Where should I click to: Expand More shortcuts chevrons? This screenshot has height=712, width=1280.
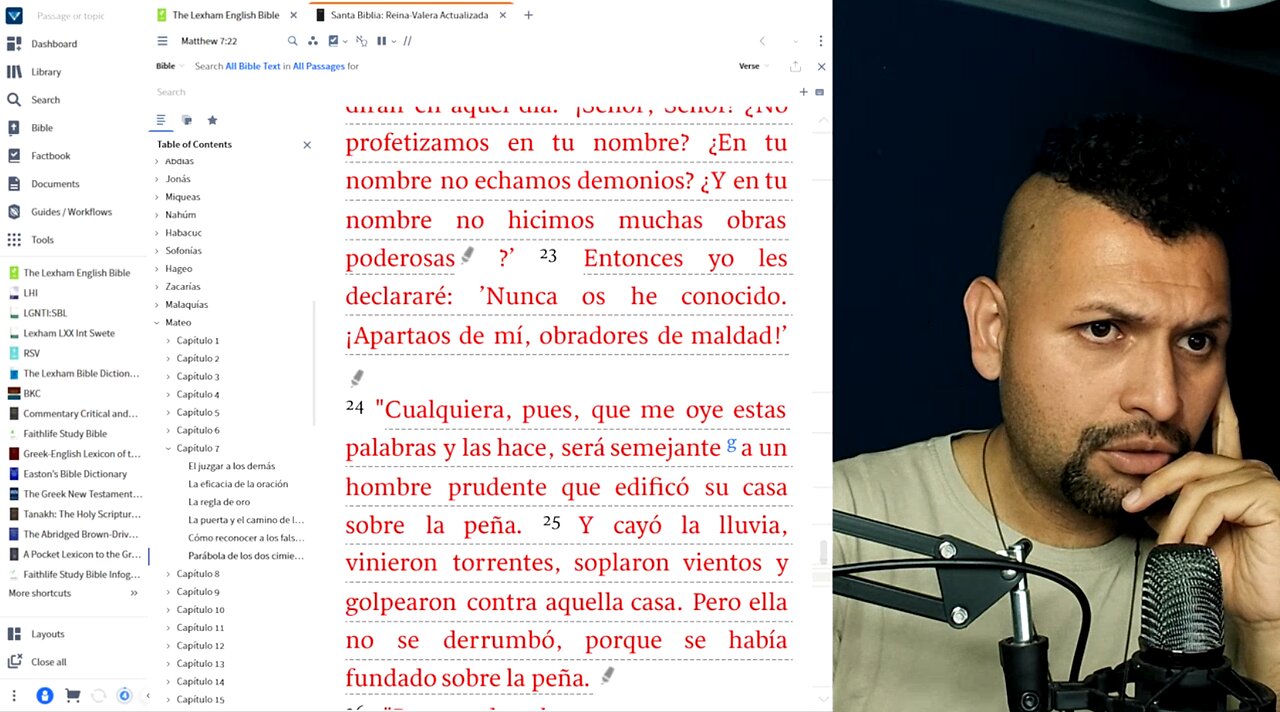(x=134, y=593)
